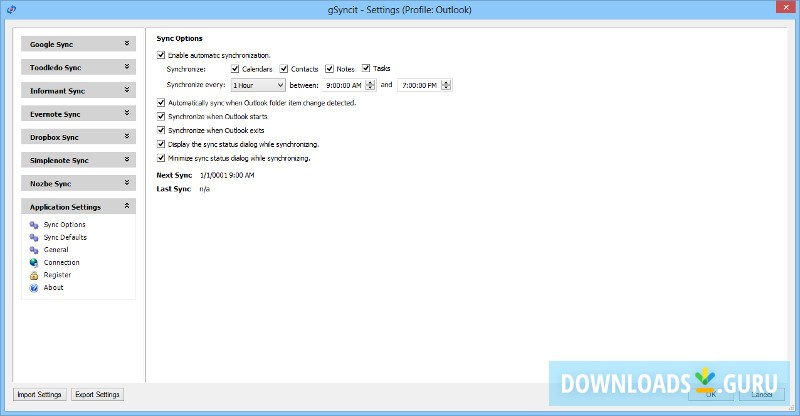Click the General settings icon
800x416 pixels.
click(34, 250)
